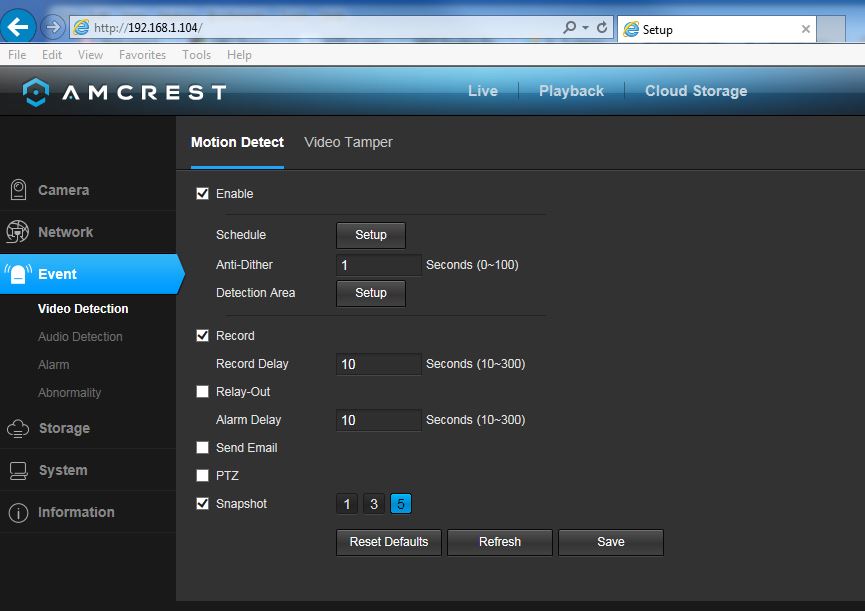Enable the Relay-Out checkbox
865x611 pixels.
202,392
